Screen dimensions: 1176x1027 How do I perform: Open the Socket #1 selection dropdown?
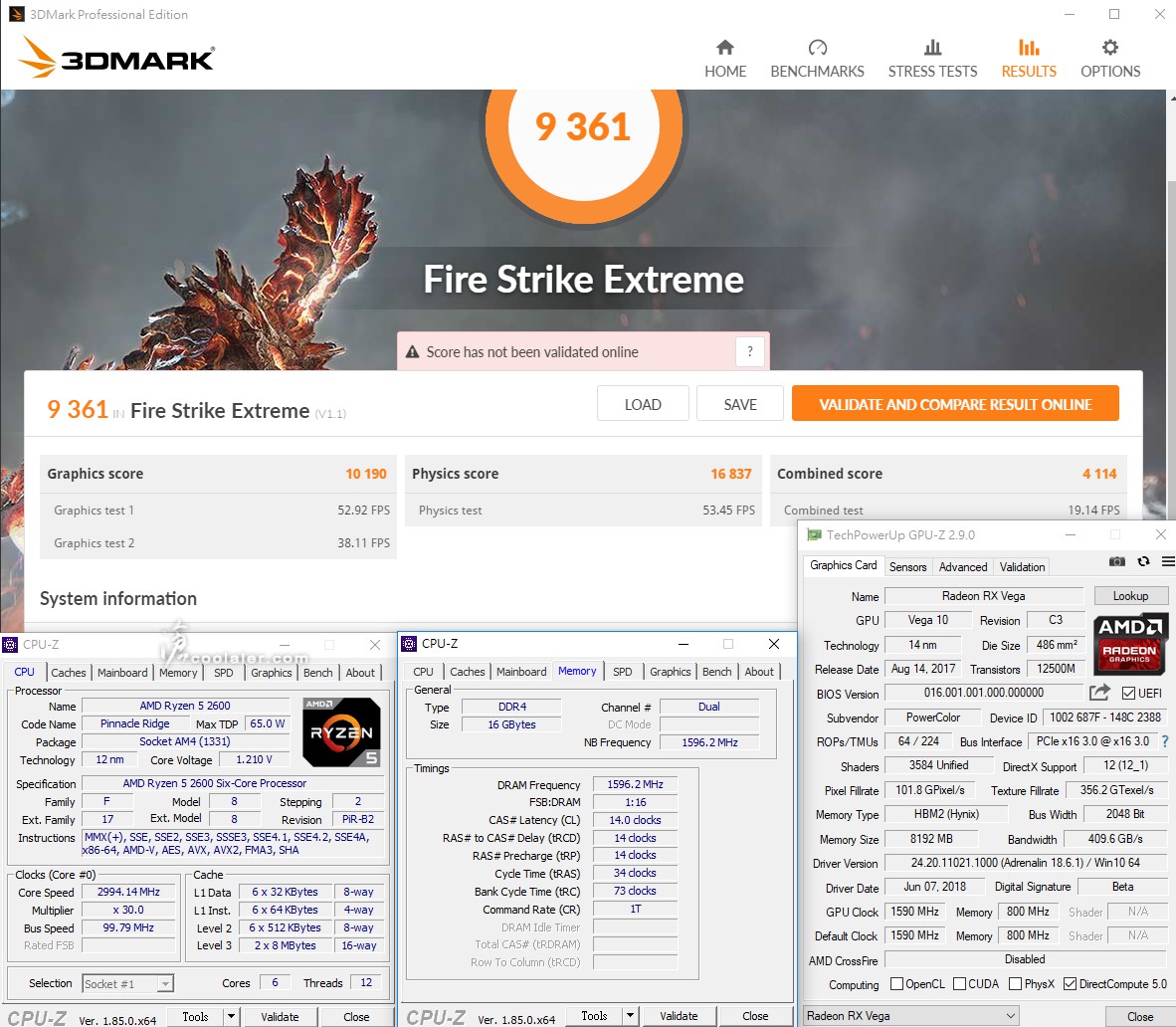[x=127, y=983]
